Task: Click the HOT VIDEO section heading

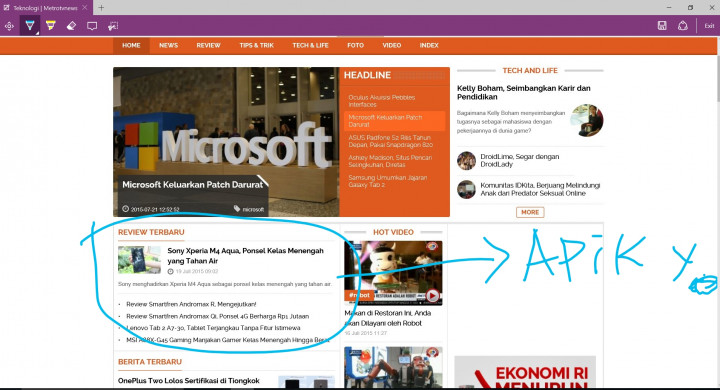Action: pos(393,232)
